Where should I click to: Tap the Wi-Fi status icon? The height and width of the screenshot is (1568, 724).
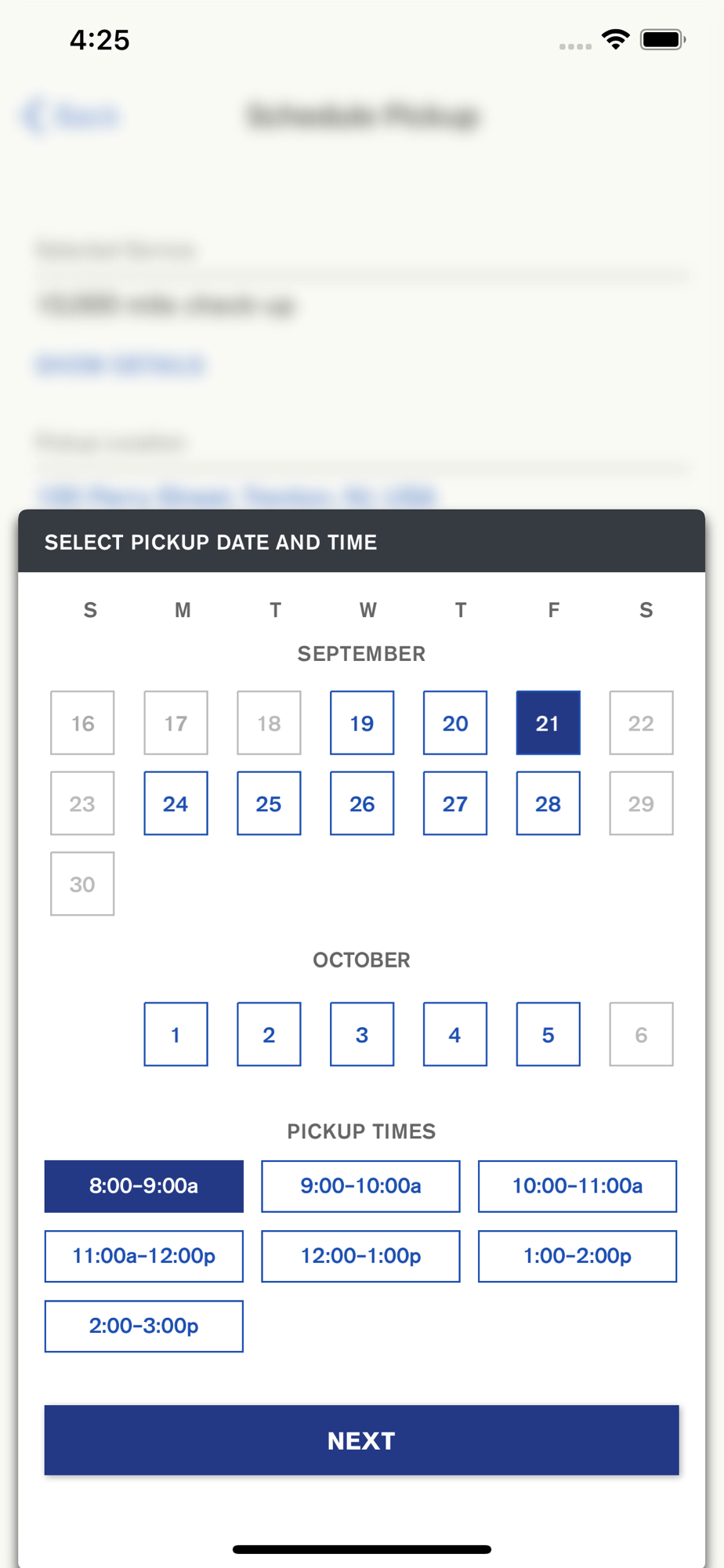(x=616, y=39)
